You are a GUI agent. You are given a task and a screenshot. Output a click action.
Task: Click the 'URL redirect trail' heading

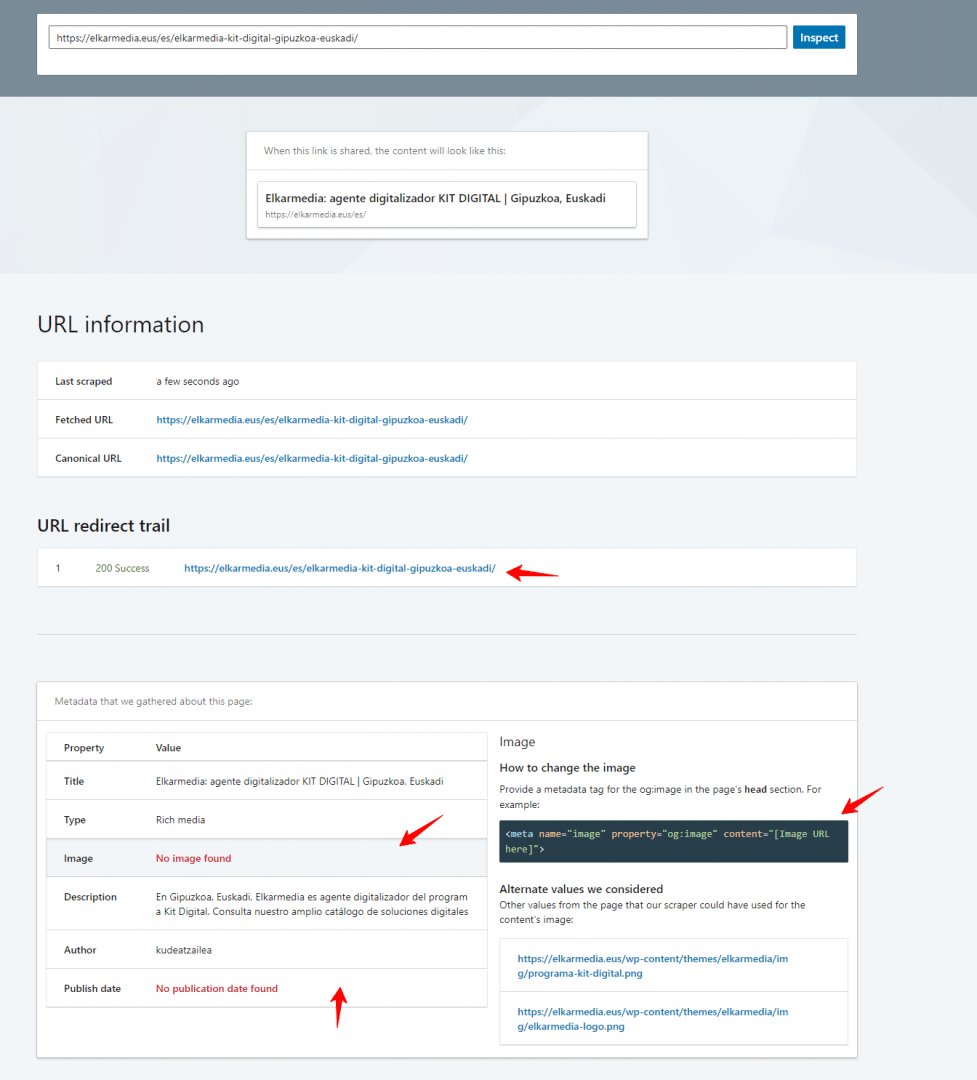coord(103,526)
